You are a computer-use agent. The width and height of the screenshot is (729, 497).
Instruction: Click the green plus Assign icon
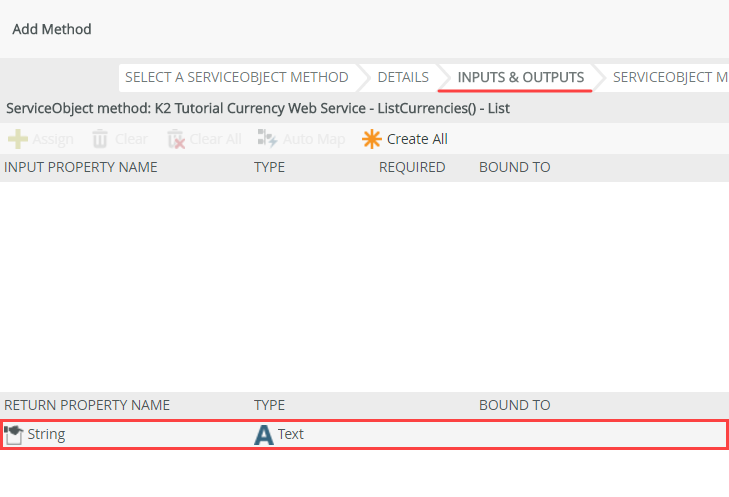coord(17,139)
